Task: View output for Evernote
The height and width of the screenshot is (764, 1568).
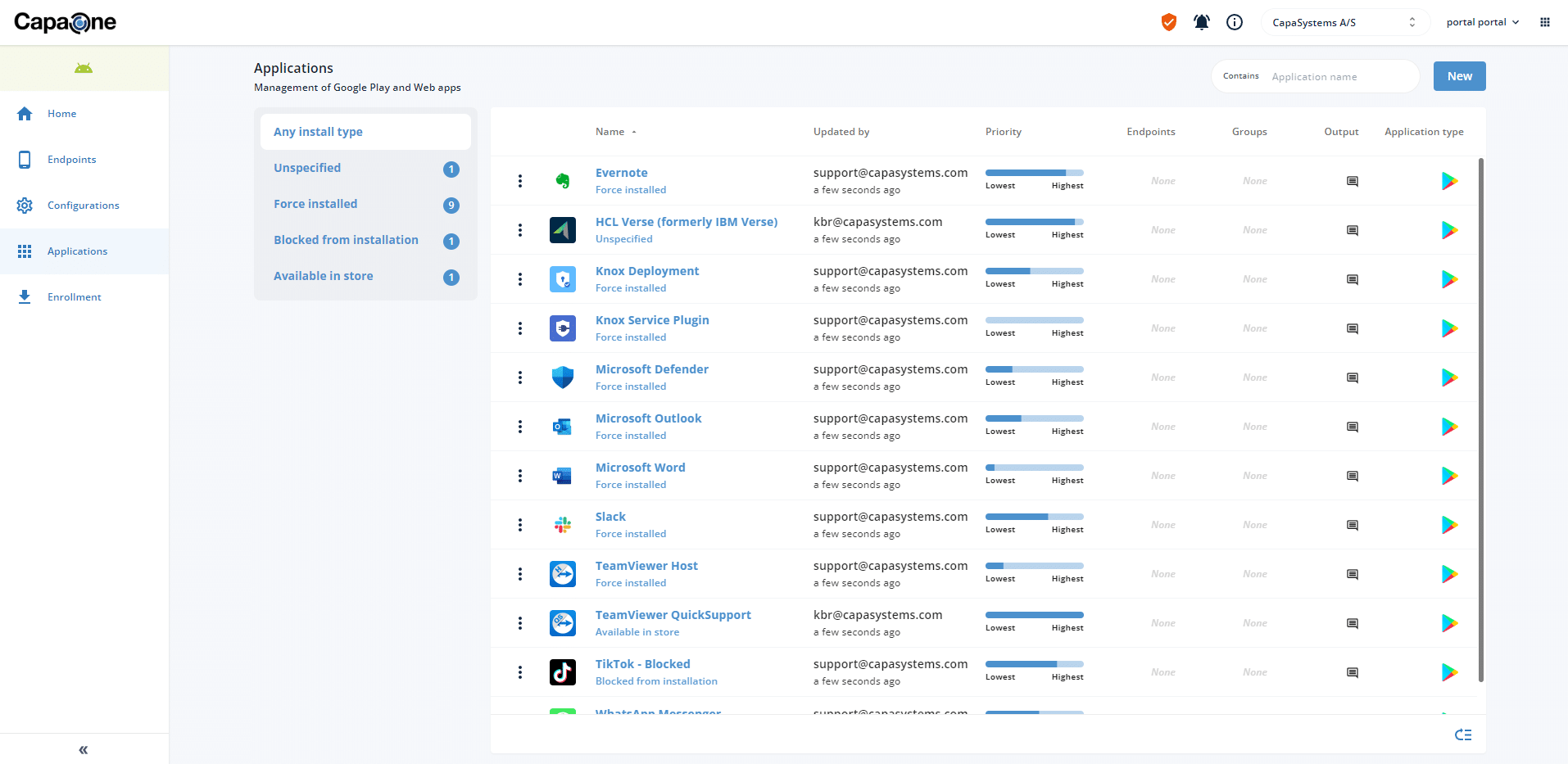Action: [x=1353, y=181]
